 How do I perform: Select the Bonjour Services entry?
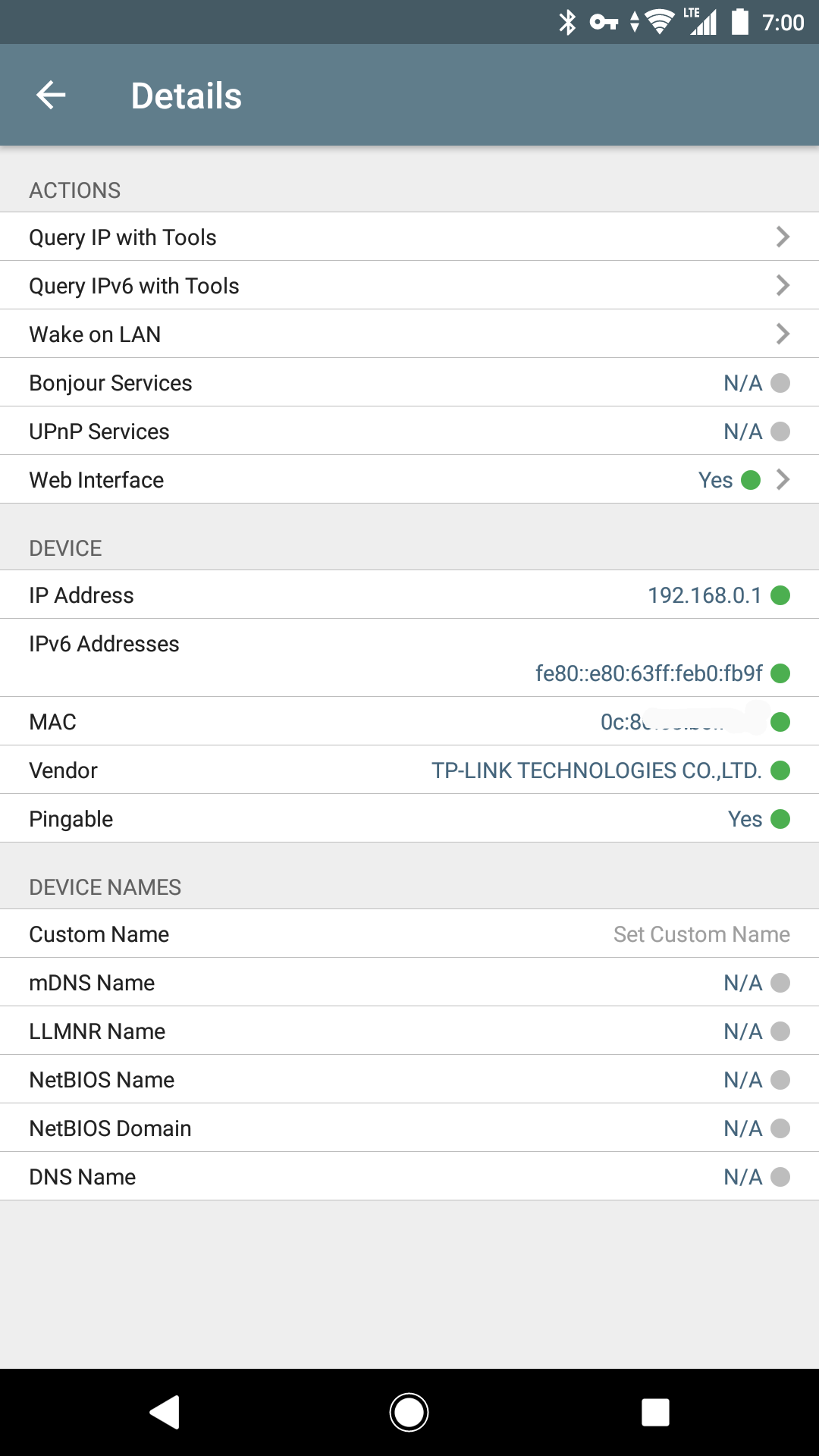[409, 382]
